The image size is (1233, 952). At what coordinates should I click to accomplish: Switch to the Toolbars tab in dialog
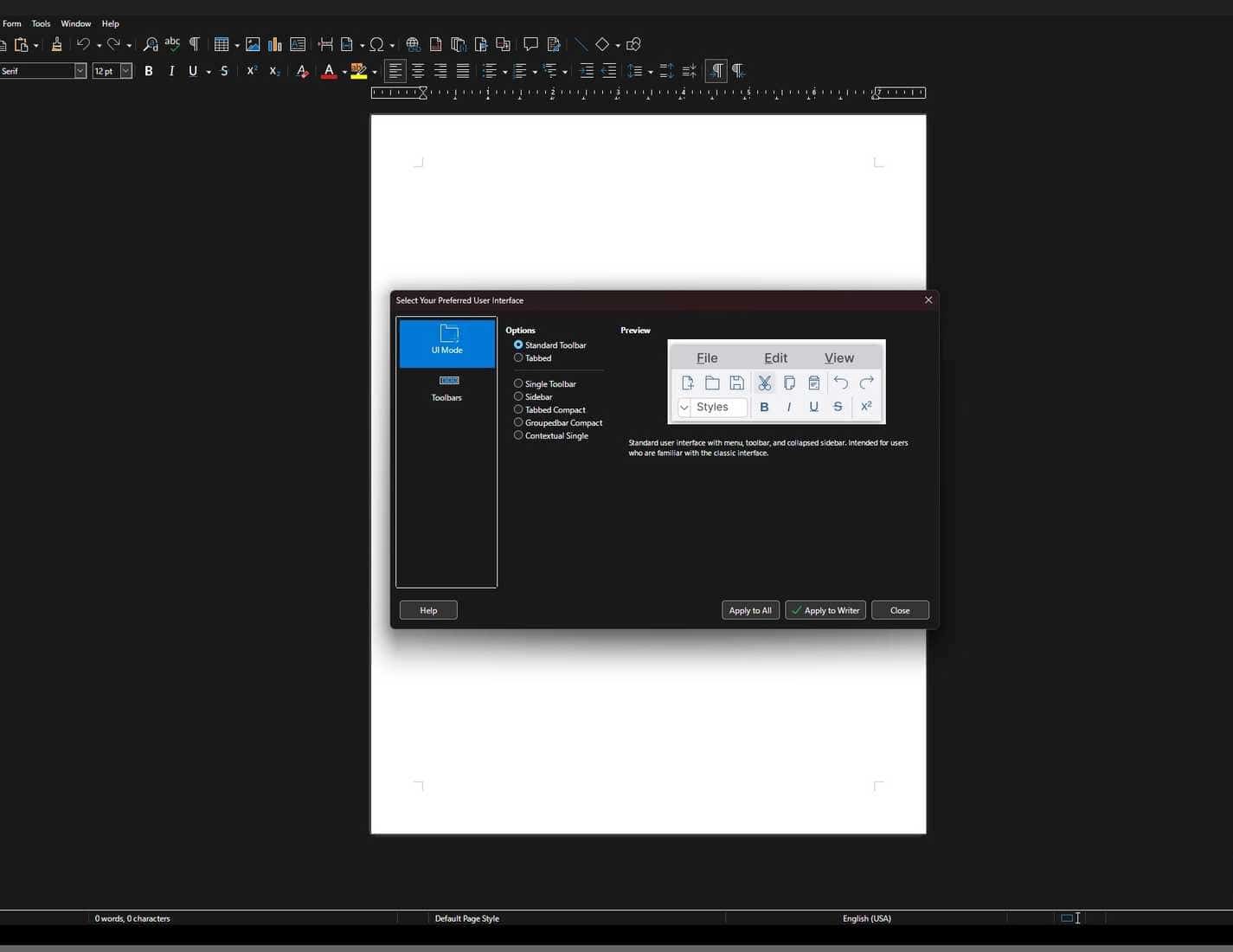(x=446, y=389)
